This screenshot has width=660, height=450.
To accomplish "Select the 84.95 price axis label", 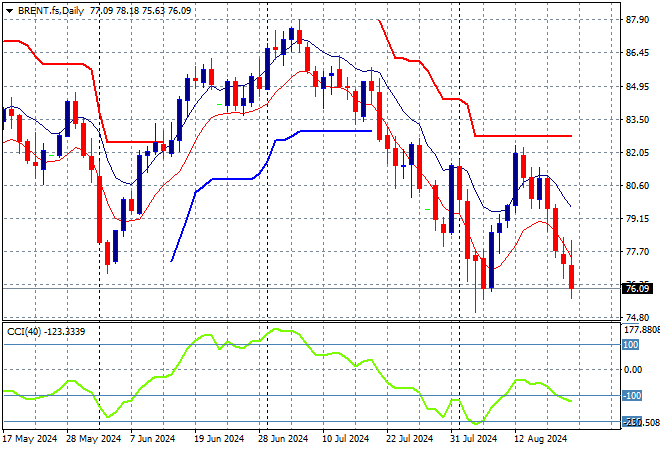I will pyautogui.click(x=637, y=87).
